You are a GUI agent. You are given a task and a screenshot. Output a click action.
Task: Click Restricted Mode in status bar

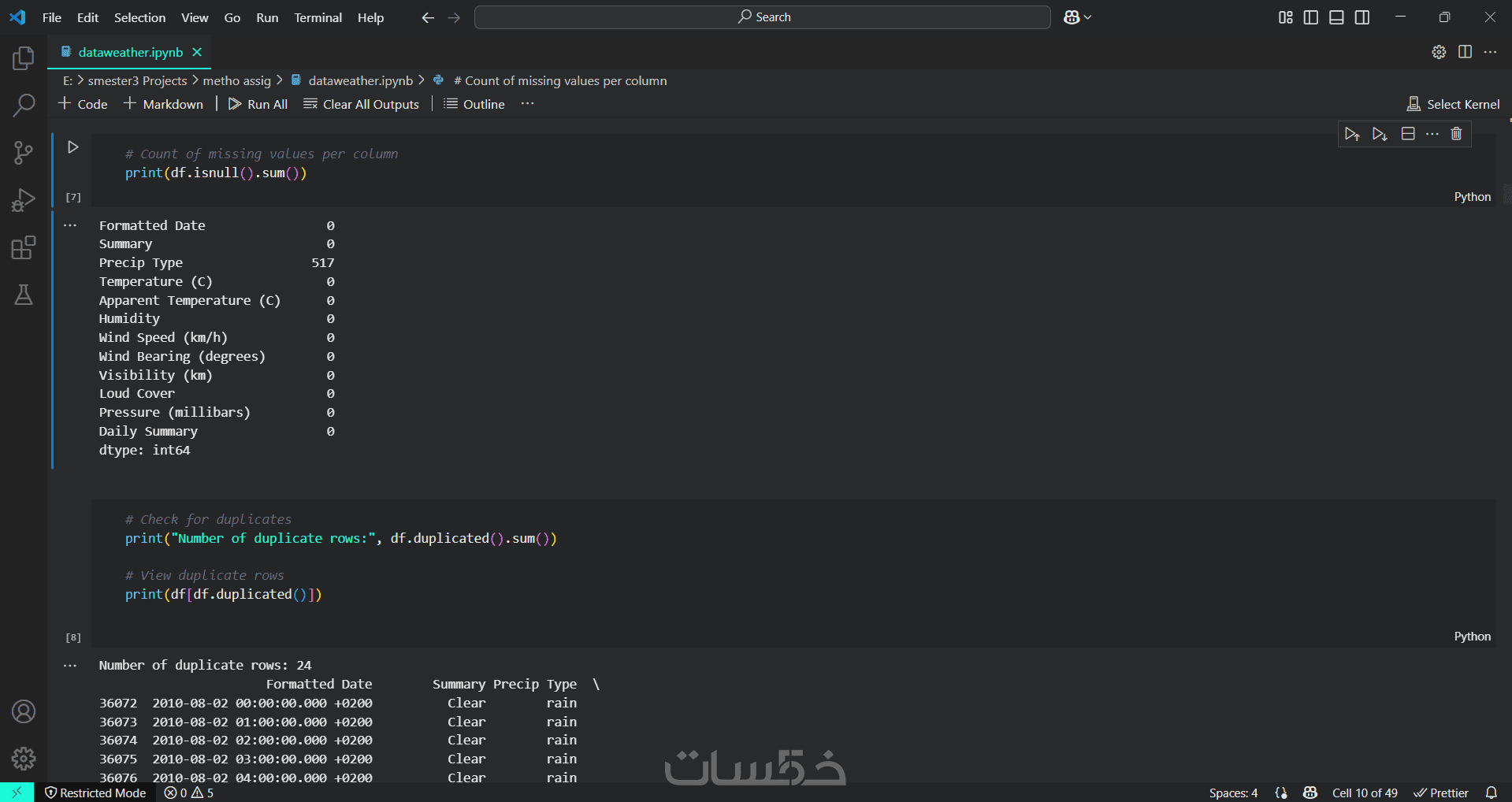point(95,793)
